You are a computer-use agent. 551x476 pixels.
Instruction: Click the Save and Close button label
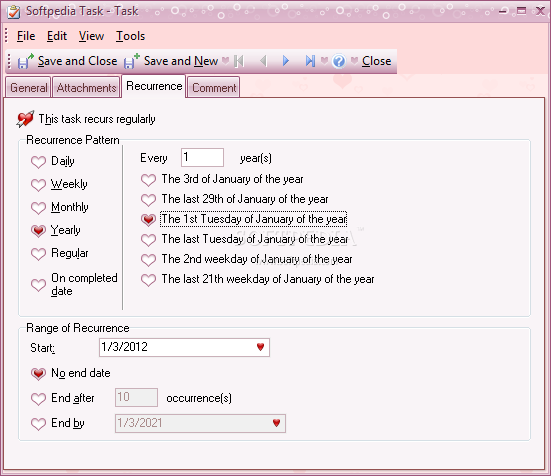77,61
